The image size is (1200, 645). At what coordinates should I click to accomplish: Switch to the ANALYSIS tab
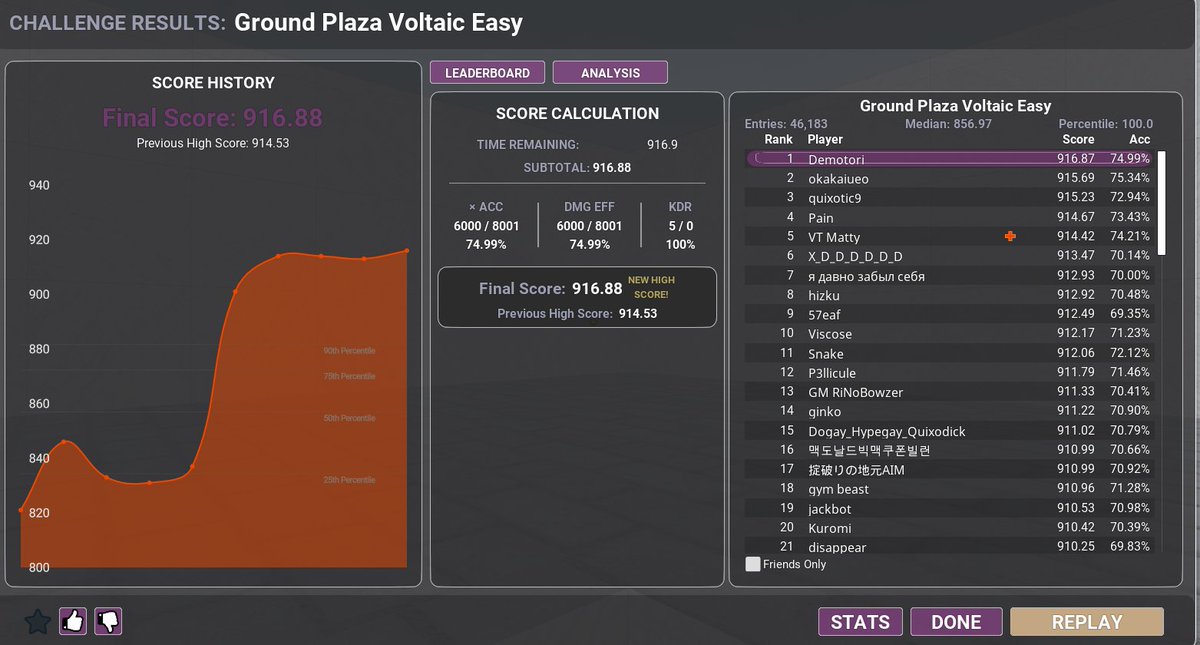pos(610,73)
